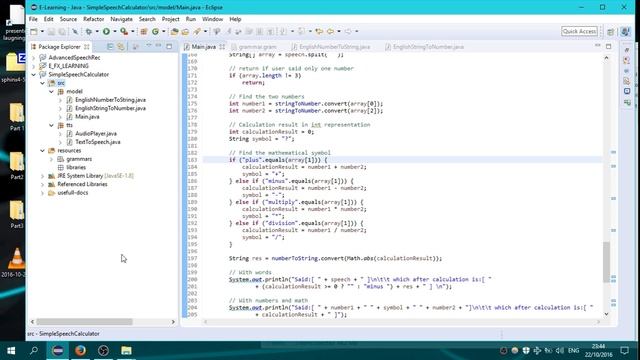
Task: Click the editor vertical scrollbar thumb
Action: coord(606,261)
